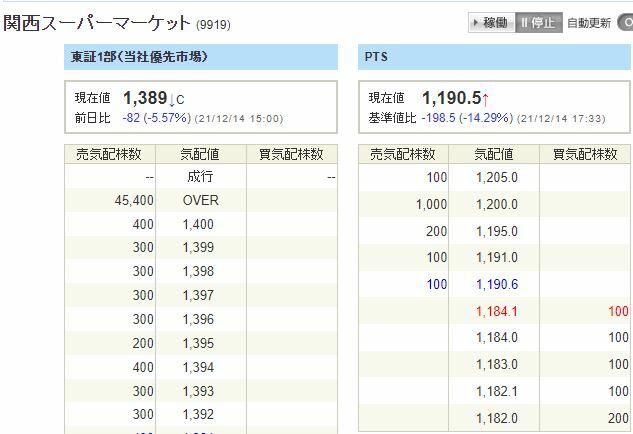Click the TSE timestamp 21/12/14 15:00
Image resolution: width=633 pixels, height=434 pixels.
(239, 119)
